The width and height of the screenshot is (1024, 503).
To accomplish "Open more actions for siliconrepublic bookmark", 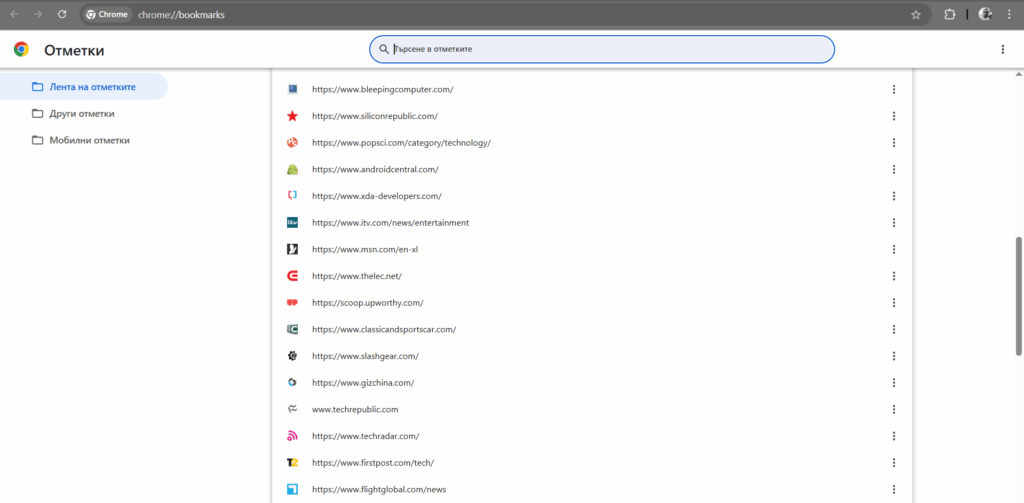I will coord(894,116).
